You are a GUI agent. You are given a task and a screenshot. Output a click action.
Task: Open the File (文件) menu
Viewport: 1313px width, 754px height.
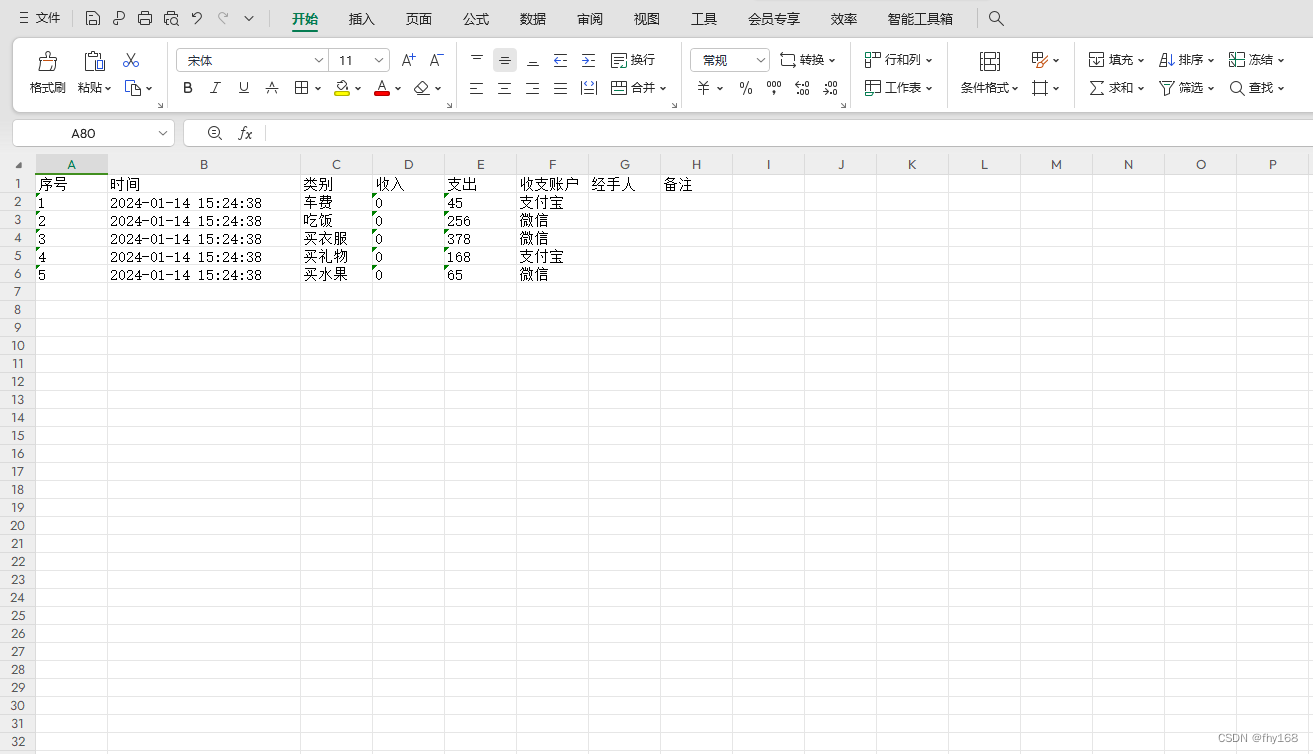tap(39, 18)
